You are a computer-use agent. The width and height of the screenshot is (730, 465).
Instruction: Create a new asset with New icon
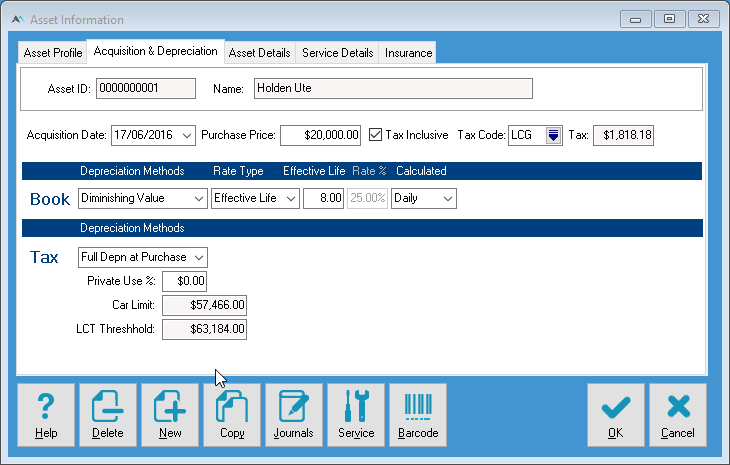[170, 414]
